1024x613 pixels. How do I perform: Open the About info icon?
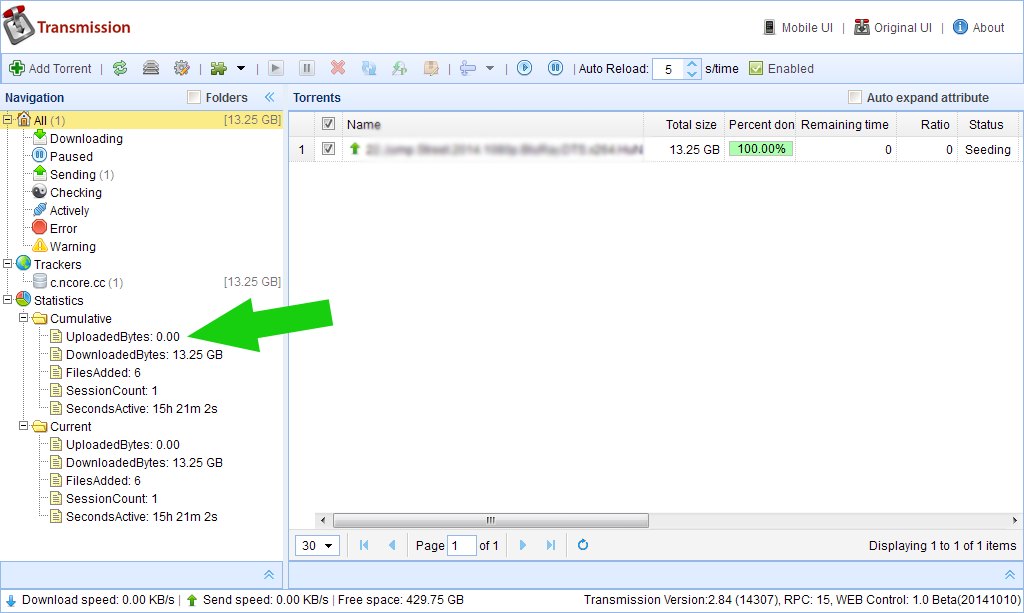pos(960,27)
